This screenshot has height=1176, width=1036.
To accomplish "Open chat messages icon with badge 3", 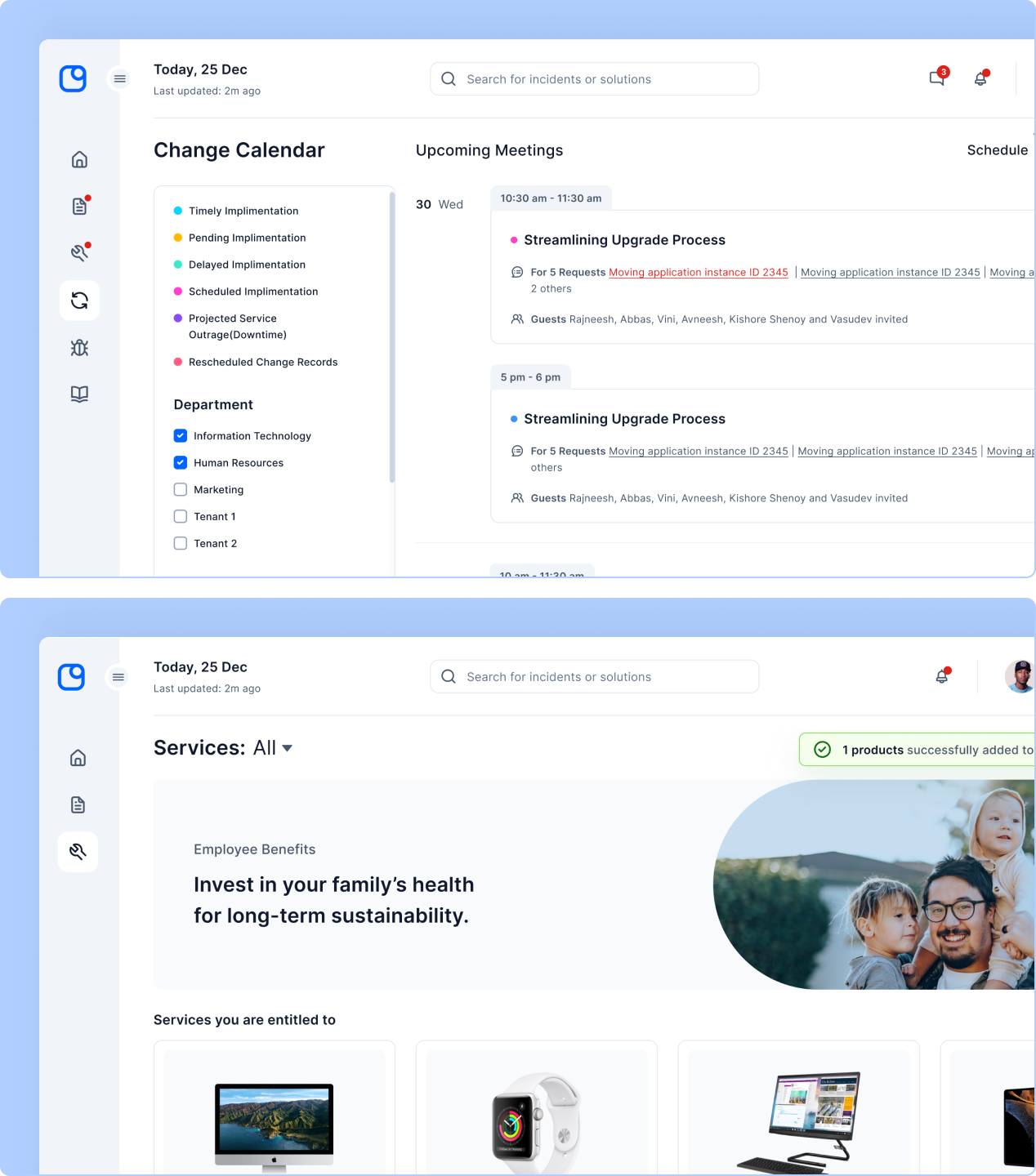I will (x=938, y=78).
